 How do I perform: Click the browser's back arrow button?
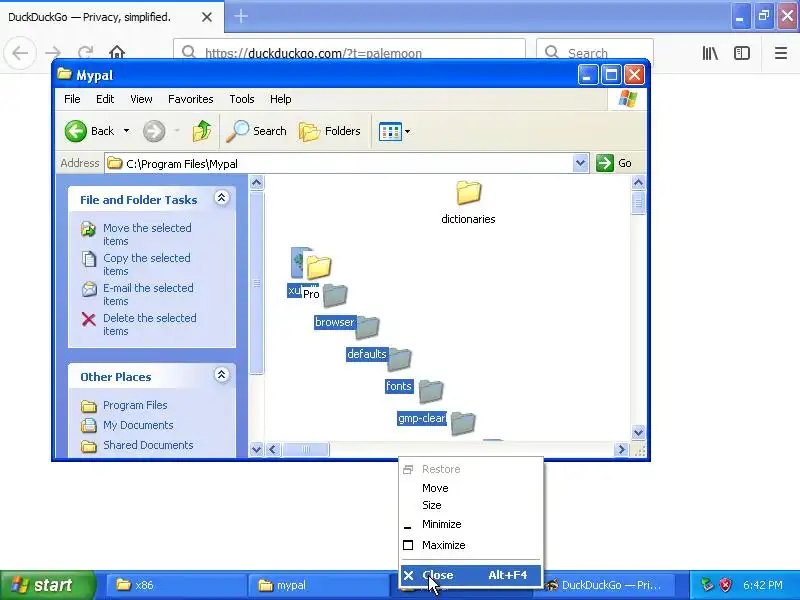coord(20,53)
